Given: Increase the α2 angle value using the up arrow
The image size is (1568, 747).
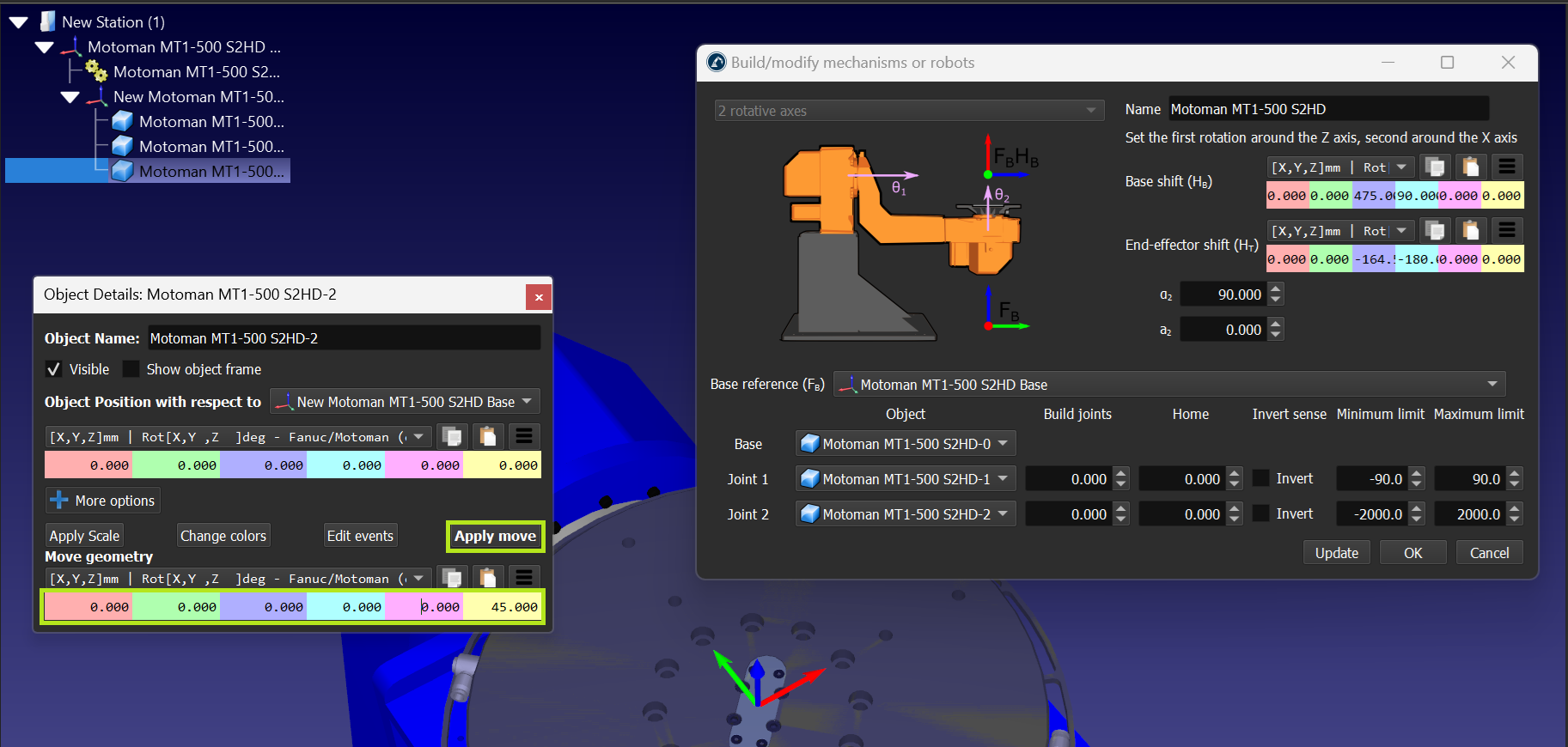Looking at the screenshot, I should 1276,288.
